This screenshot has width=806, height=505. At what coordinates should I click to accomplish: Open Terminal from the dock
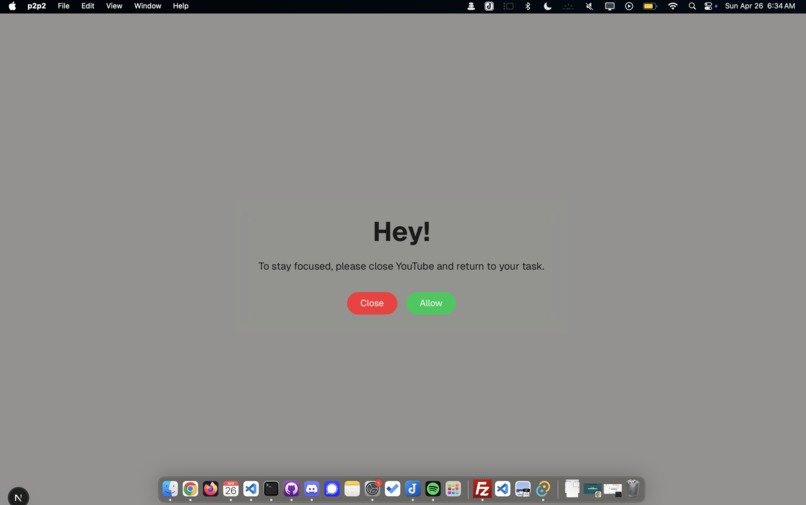click(x=271, y=489)
